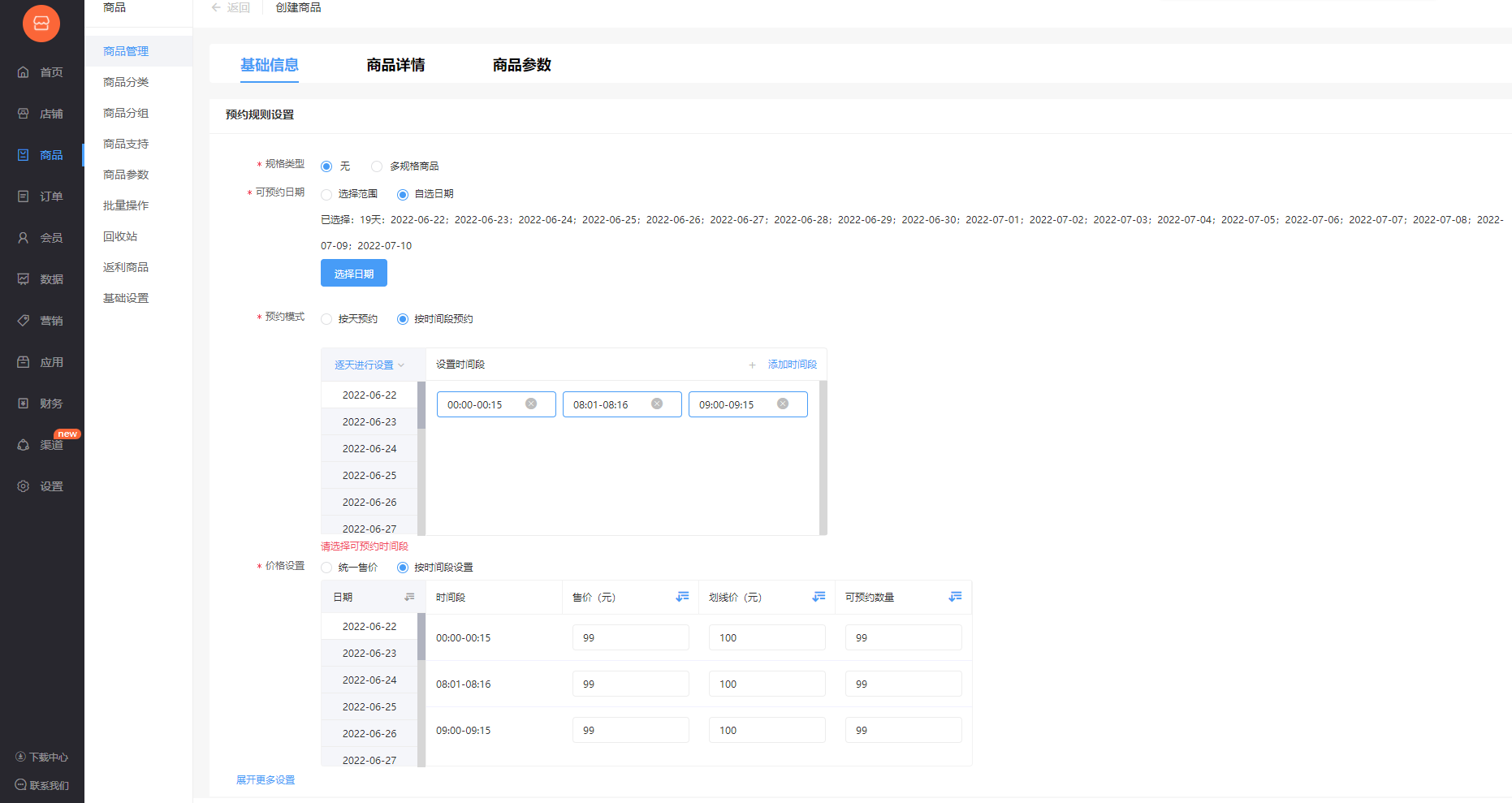The height and width of the screenshot is (803, 1512).
Task: Open 商品分类 submenu item
Action: [x=126, y=82]
